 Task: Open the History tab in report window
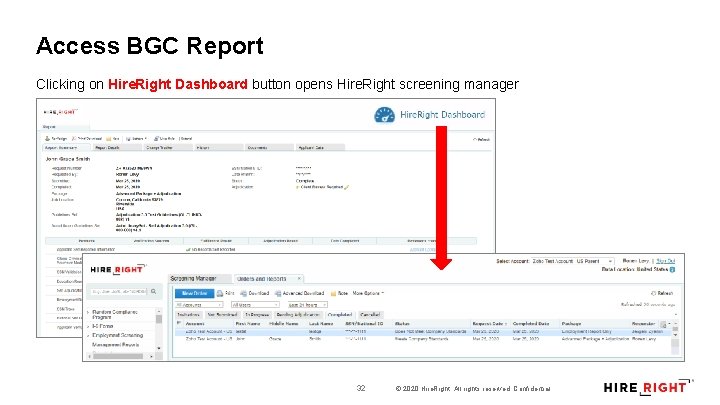point(219,147)
